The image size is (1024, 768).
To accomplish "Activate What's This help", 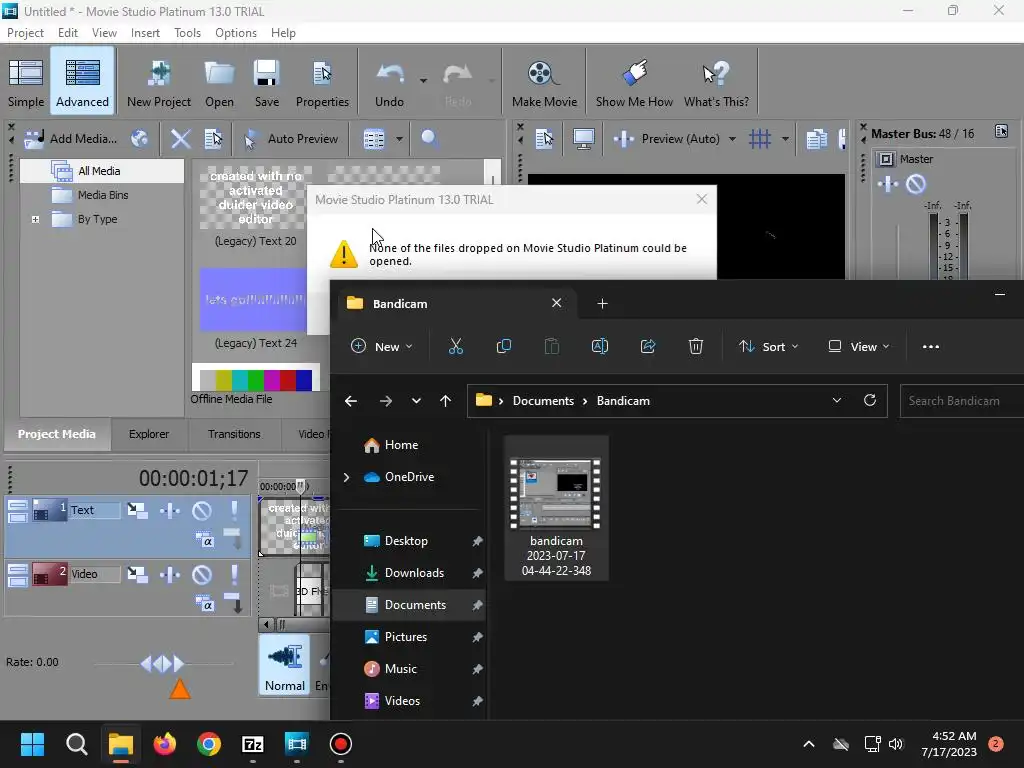I will coord(716,81).
